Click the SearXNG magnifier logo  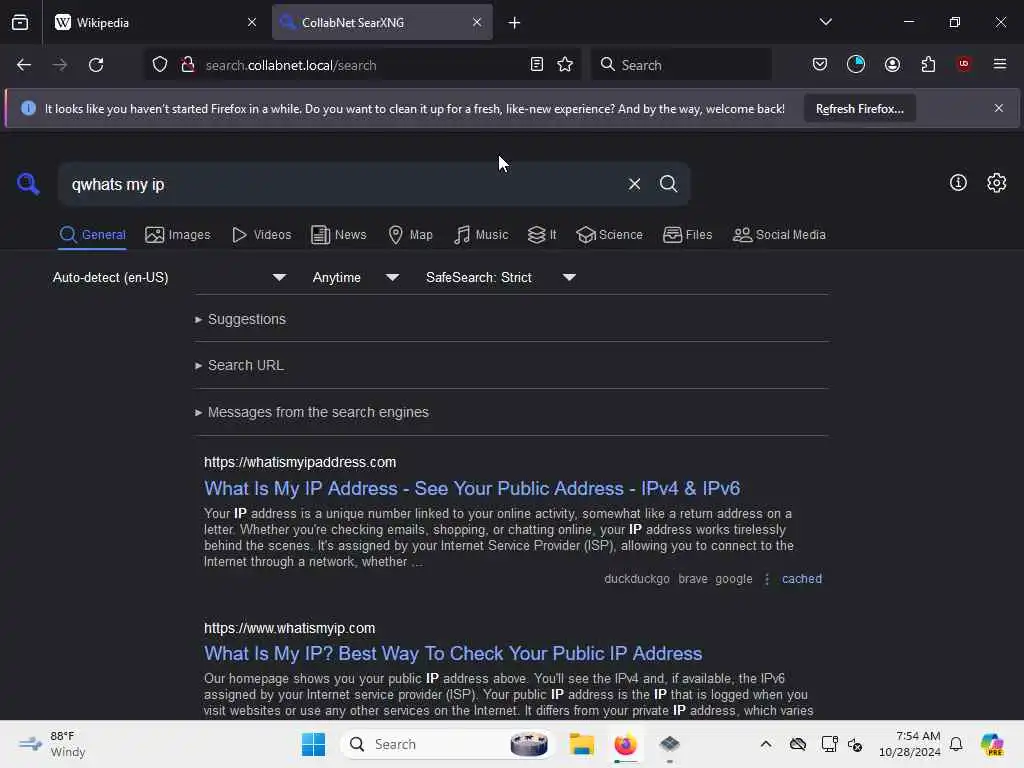[28, 184]
